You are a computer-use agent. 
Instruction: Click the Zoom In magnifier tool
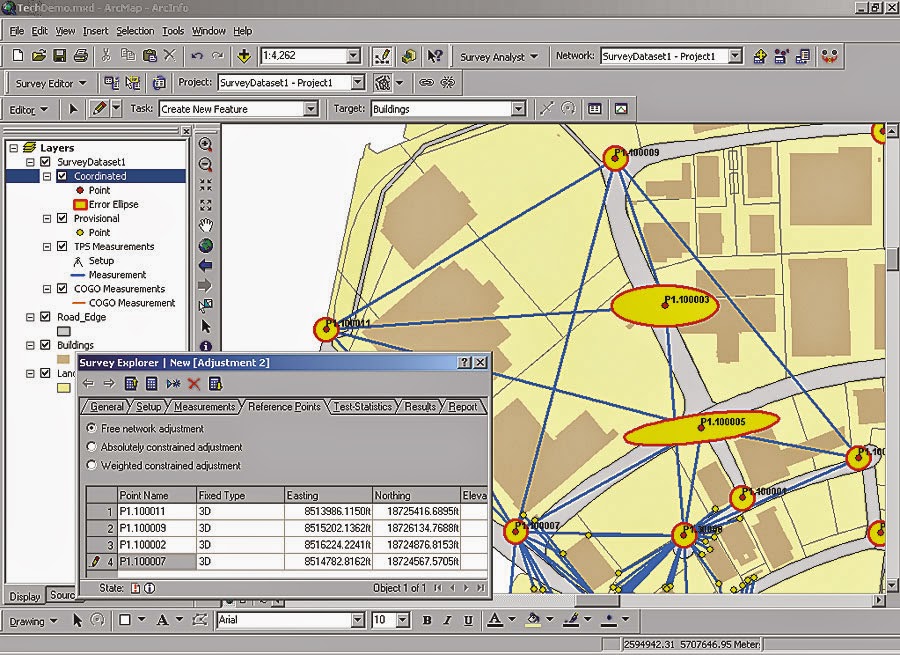click(x=205, y=144)
